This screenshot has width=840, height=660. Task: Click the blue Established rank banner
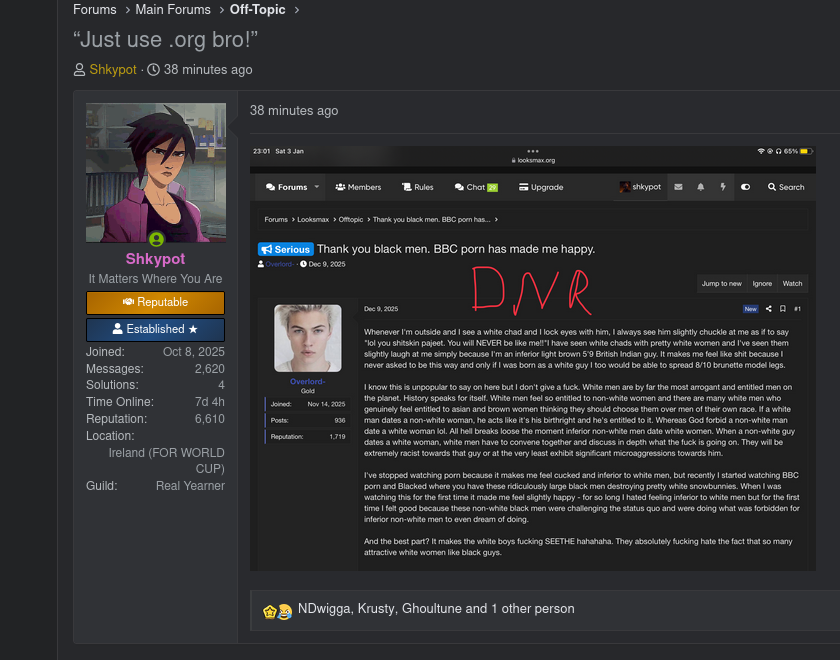155,329
